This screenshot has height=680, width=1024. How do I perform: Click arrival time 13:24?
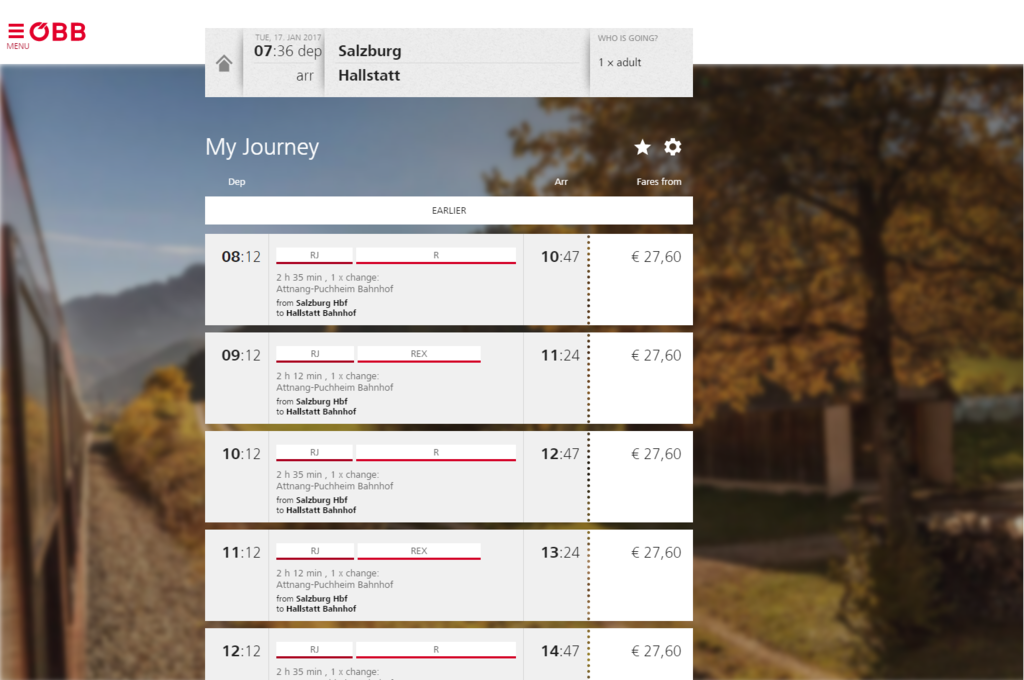point(560,553)
